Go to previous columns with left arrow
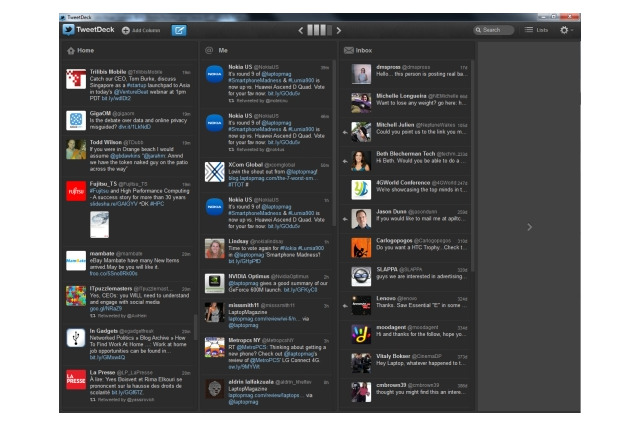 [x=300, y=30]
